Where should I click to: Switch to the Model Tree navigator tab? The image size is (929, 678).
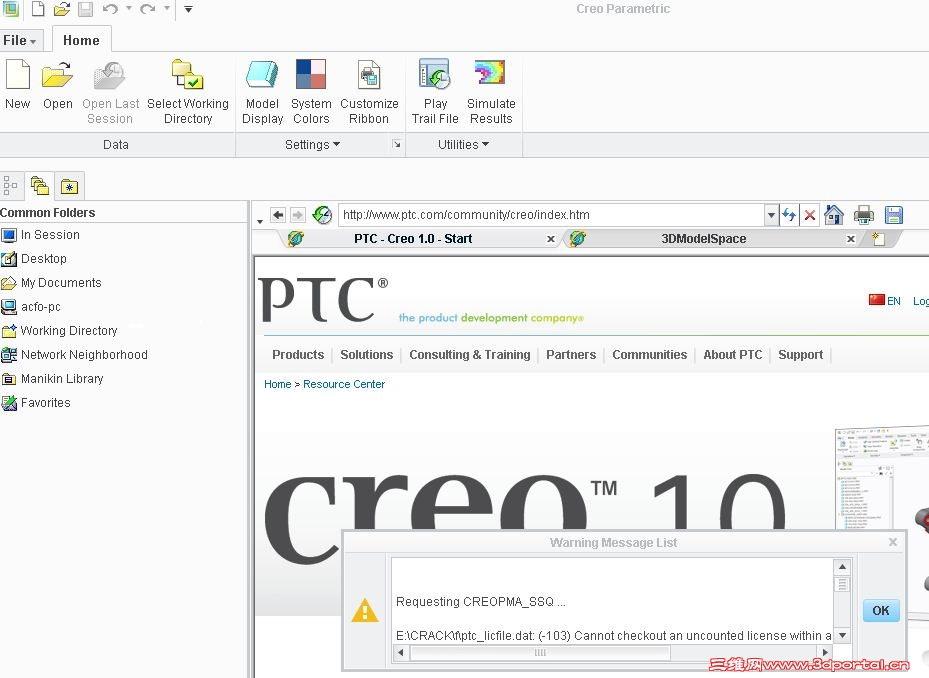coord(11,186)
